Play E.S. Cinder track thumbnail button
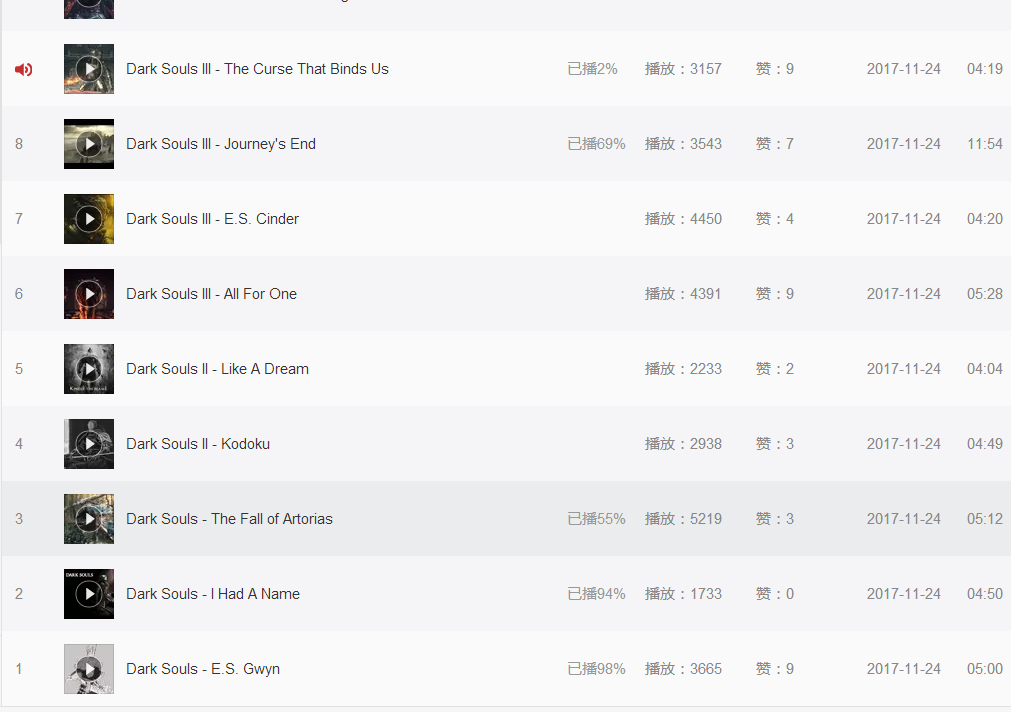1011x712 pixels. point(89,219)
